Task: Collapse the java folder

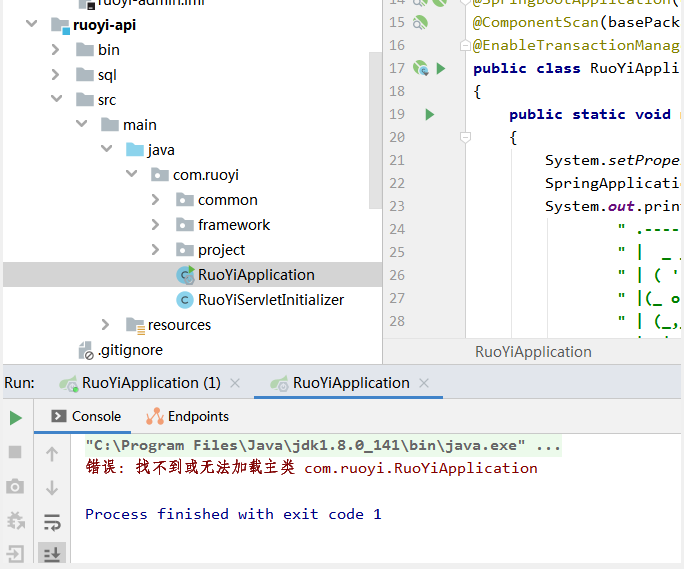Action: click(x=106, y=148)
